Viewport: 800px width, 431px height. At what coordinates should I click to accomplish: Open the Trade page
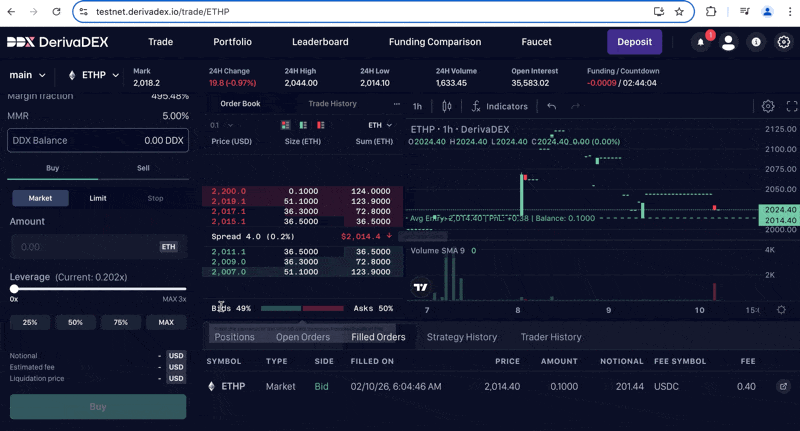[x=160, y=42]
